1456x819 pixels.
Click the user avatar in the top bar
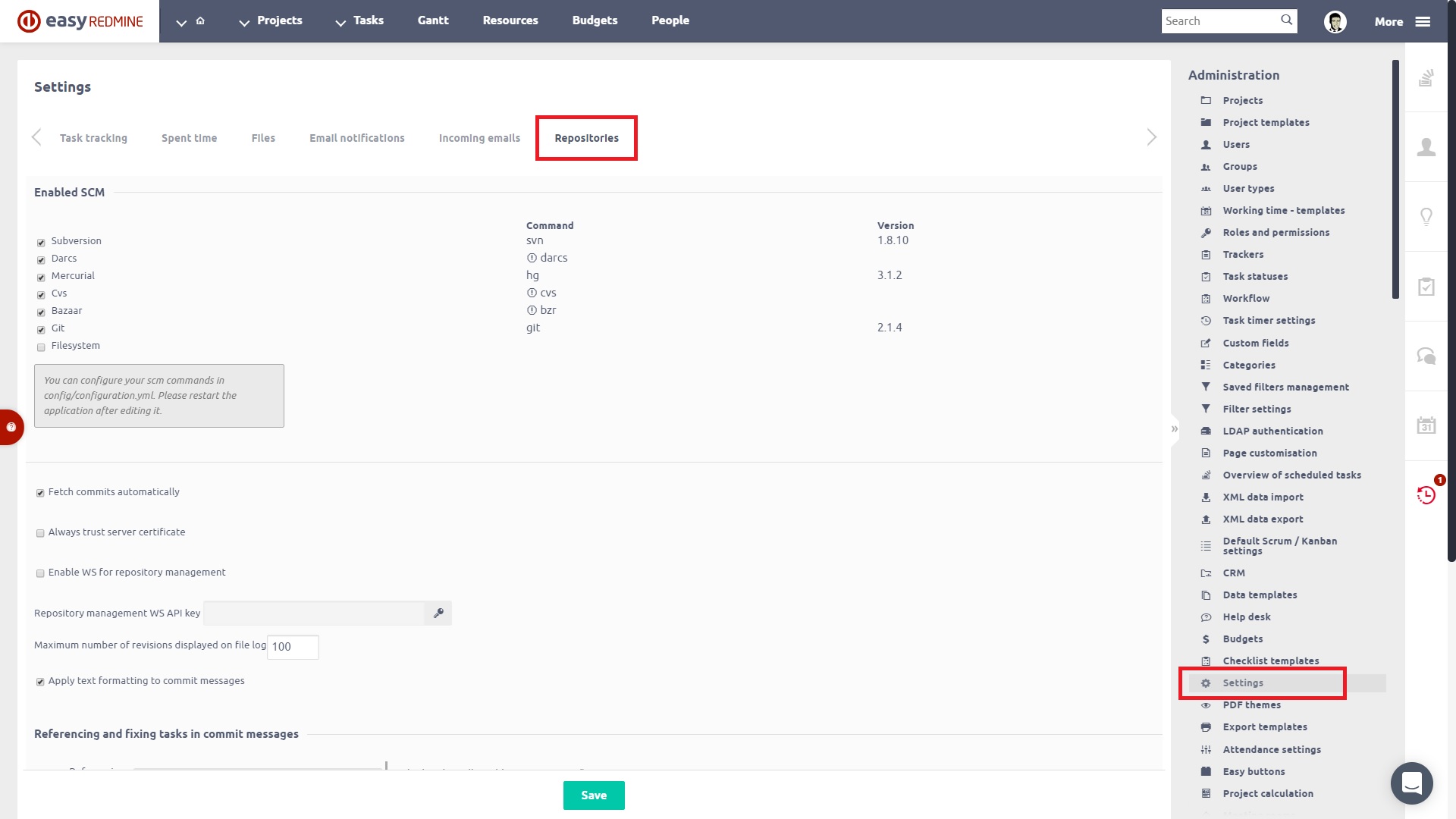click(x=1335, y=20)
